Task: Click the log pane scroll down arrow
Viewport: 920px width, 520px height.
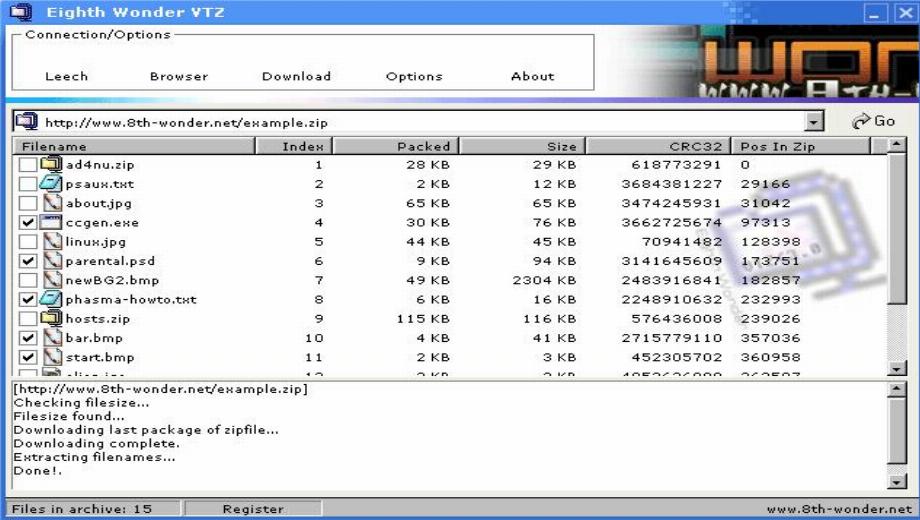Action: coord(897,481)
